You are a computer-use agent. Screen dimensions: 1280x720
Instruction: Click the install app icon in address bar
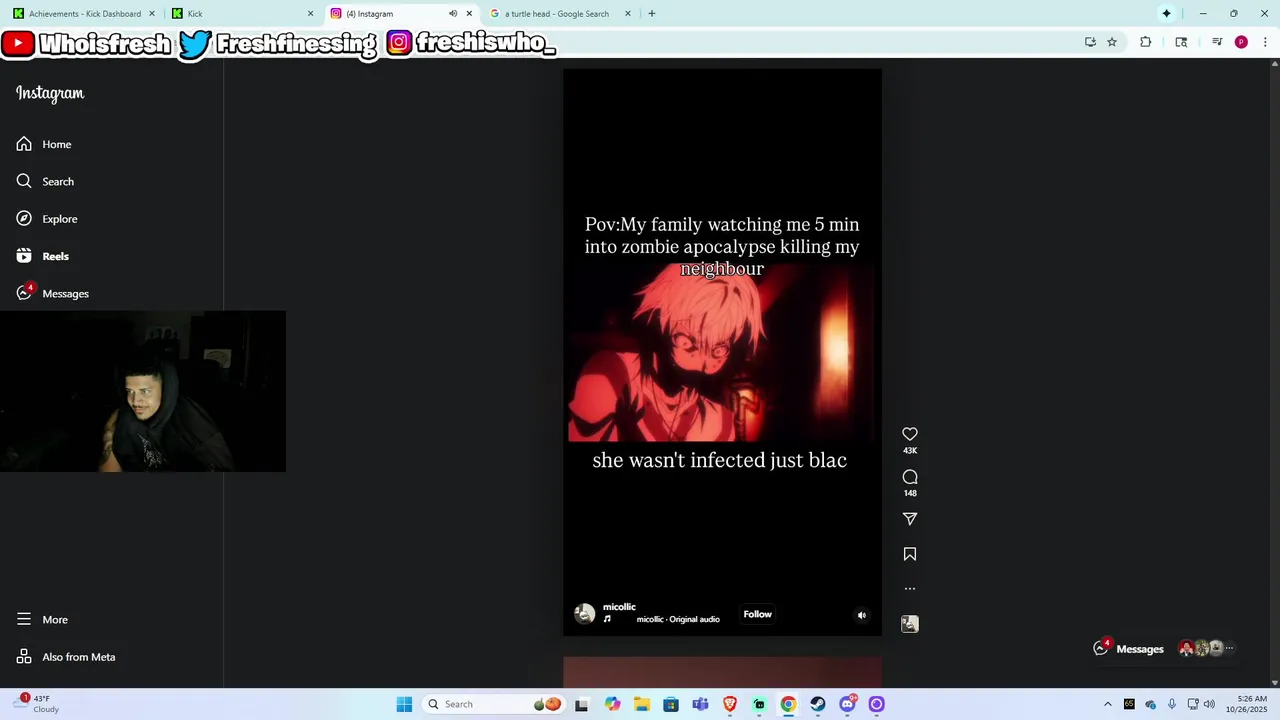click(x=1090, y=42)
